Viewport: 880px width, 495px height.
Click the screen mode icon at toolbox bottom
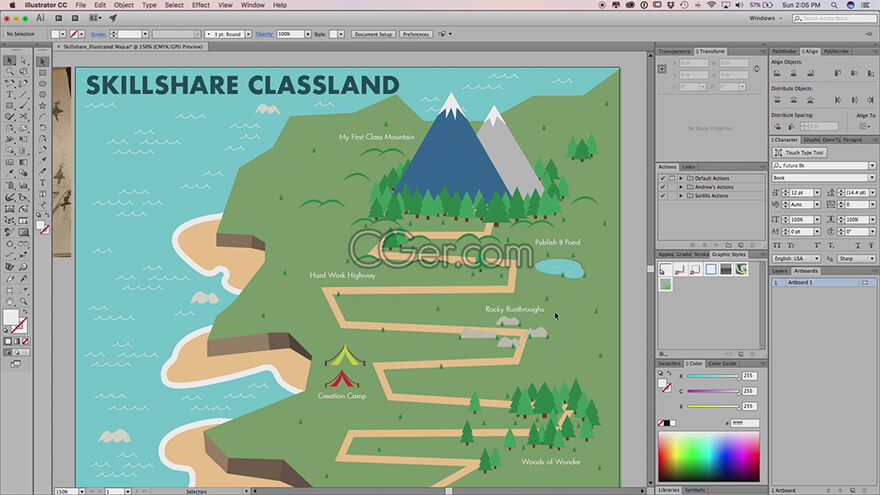click(16, 364)
